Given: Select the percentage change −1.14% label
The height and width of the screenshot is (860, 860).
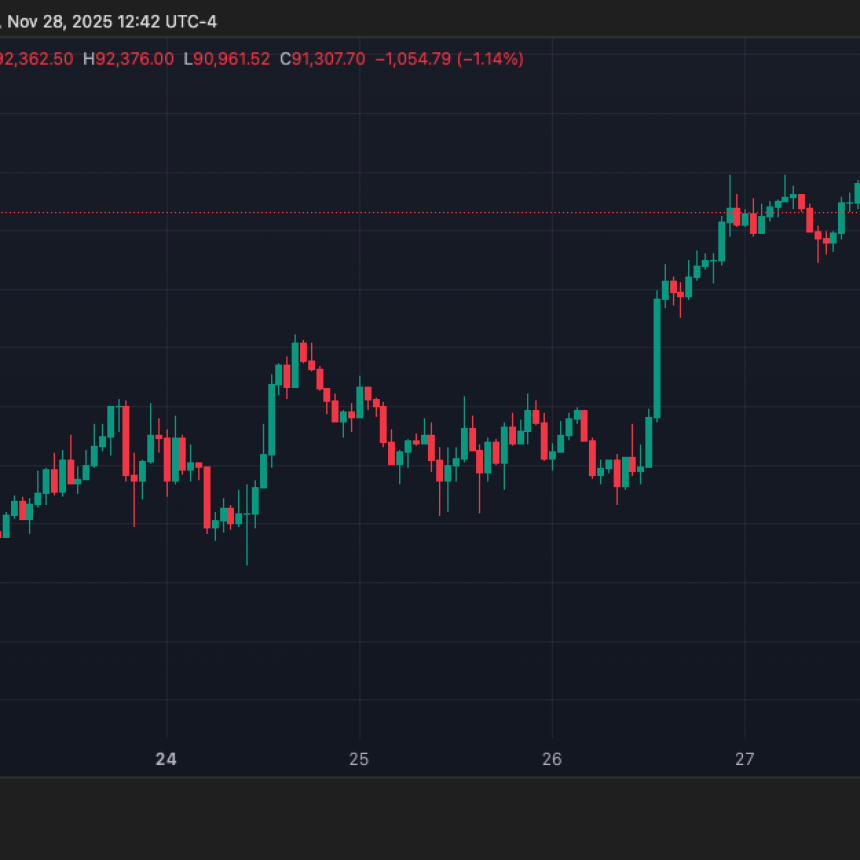Looking at the screenshot, I should 487,59.
